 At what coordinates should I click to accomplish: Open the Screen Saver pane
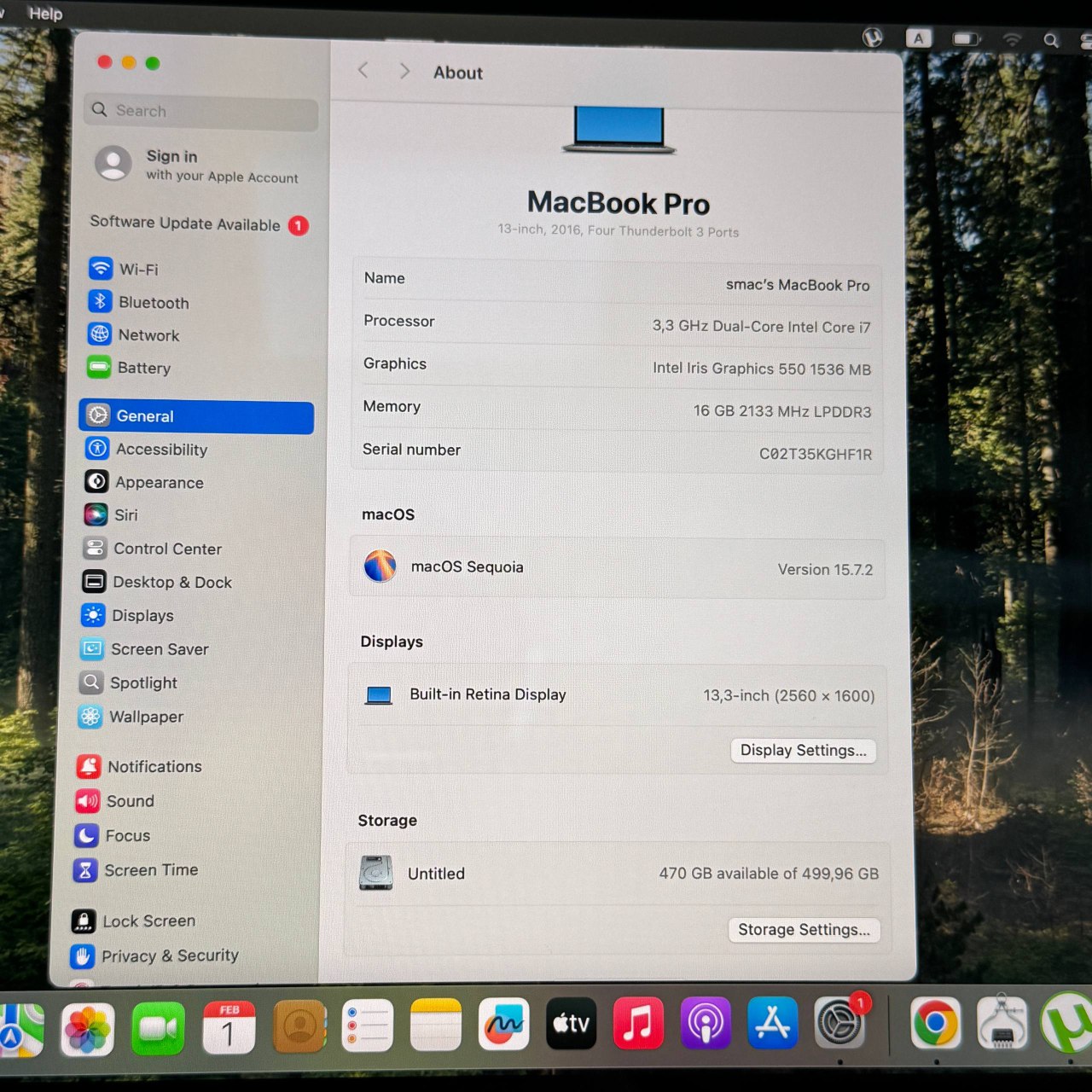(x=160, y=649)
